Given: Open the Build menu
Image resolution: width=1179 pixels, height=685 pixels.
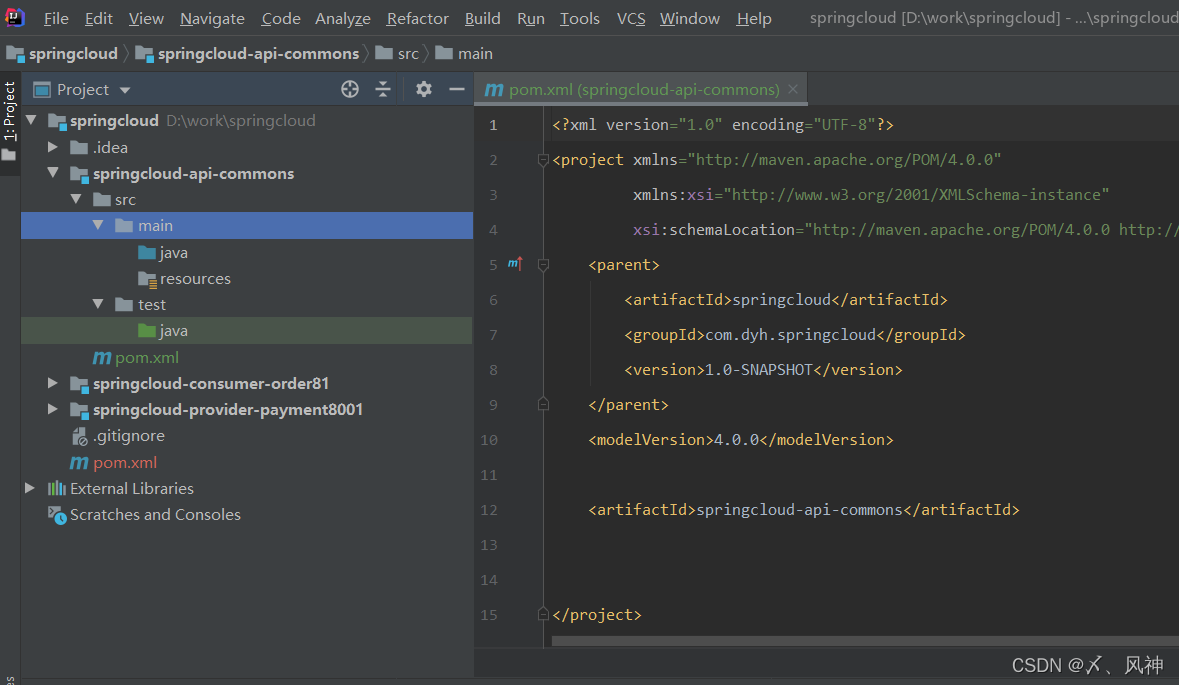Looking at the screenshot, I should 482,18.
